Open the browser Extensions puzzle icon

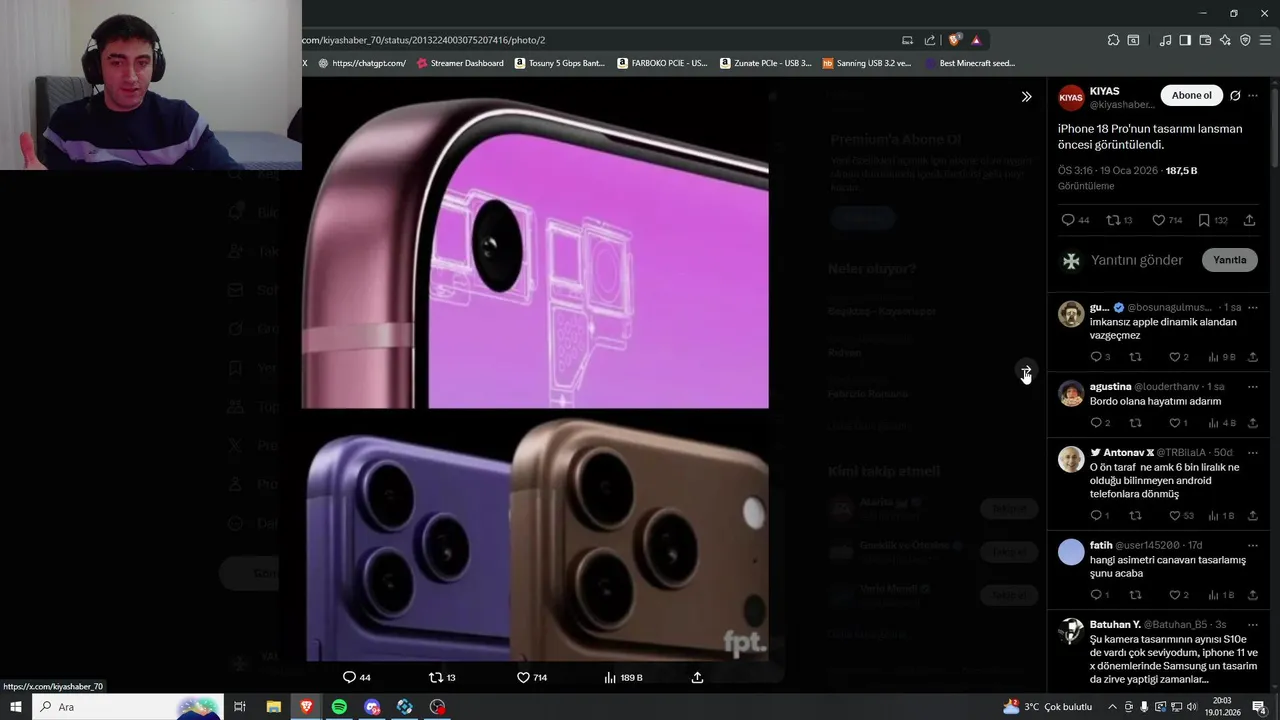tap(1113, 40)
